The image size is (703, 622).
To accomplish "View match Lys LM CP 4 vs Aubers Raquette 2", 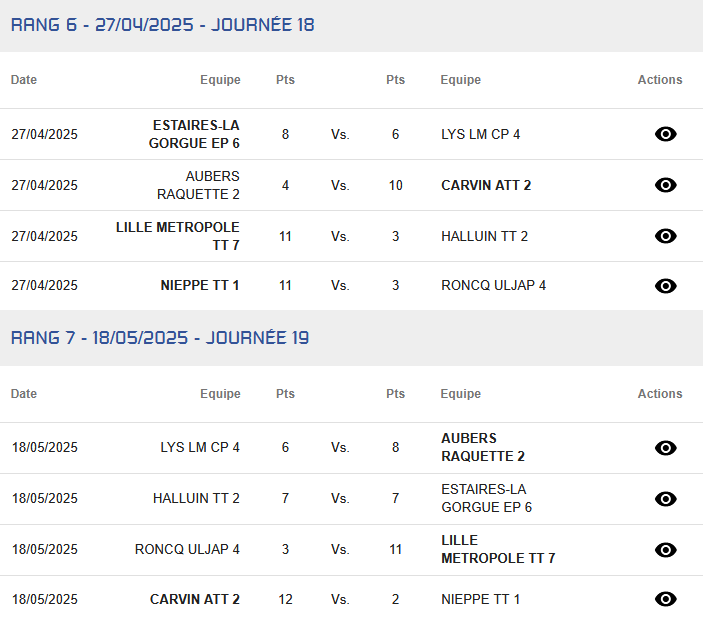I will tap(665, 448).
